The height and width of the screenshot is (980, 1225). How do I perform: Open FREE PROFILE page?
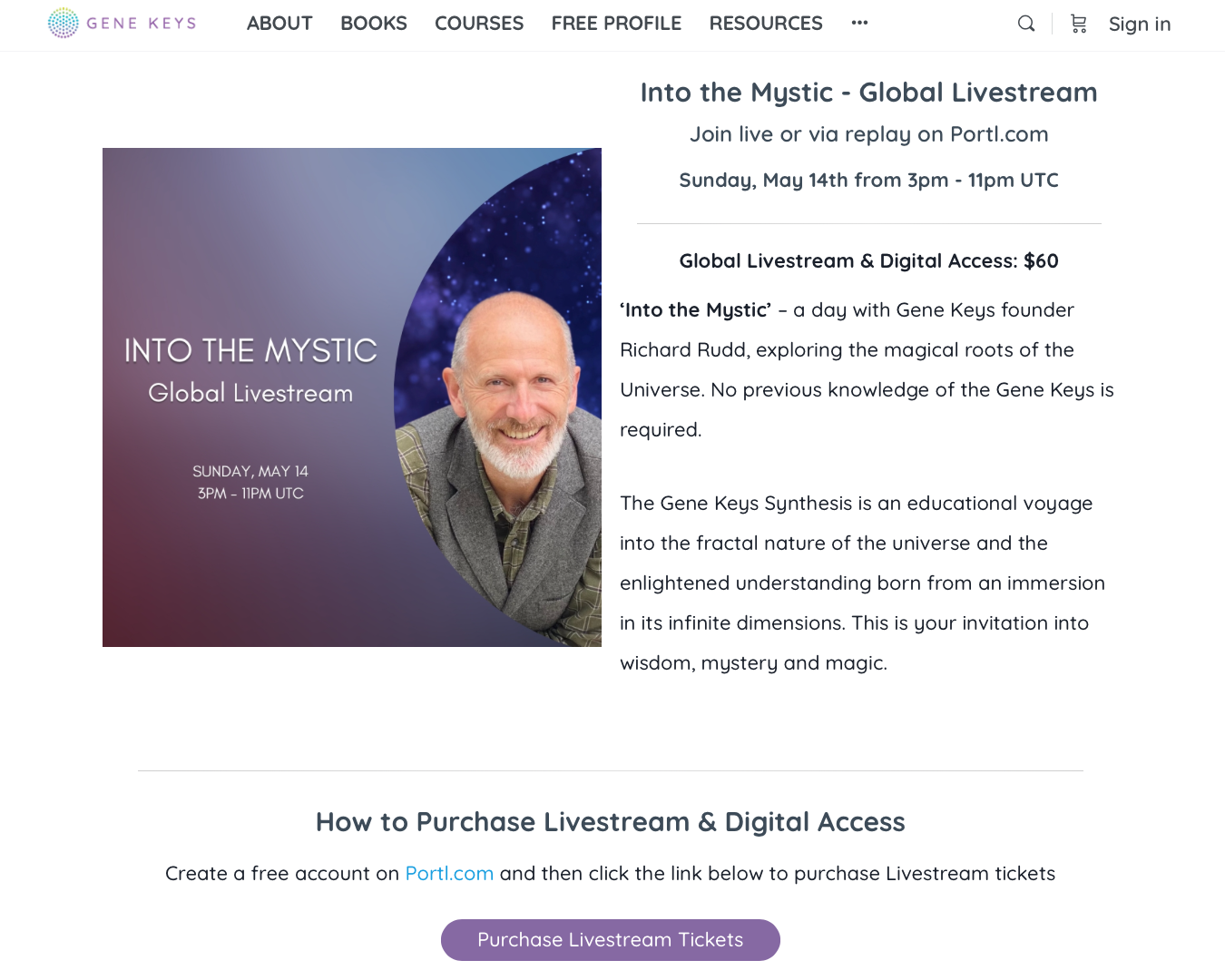pos(616,24)
